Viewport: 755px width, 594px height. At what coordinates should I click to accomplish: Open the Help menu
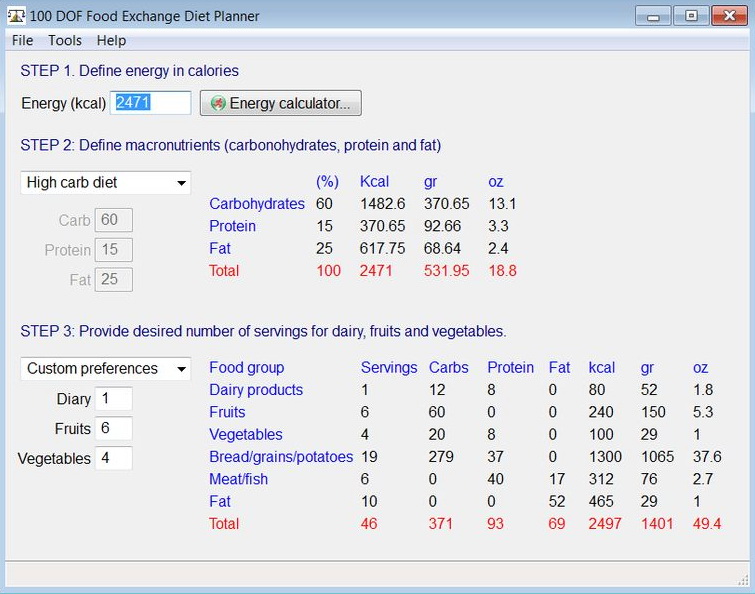tap(111, 40)
